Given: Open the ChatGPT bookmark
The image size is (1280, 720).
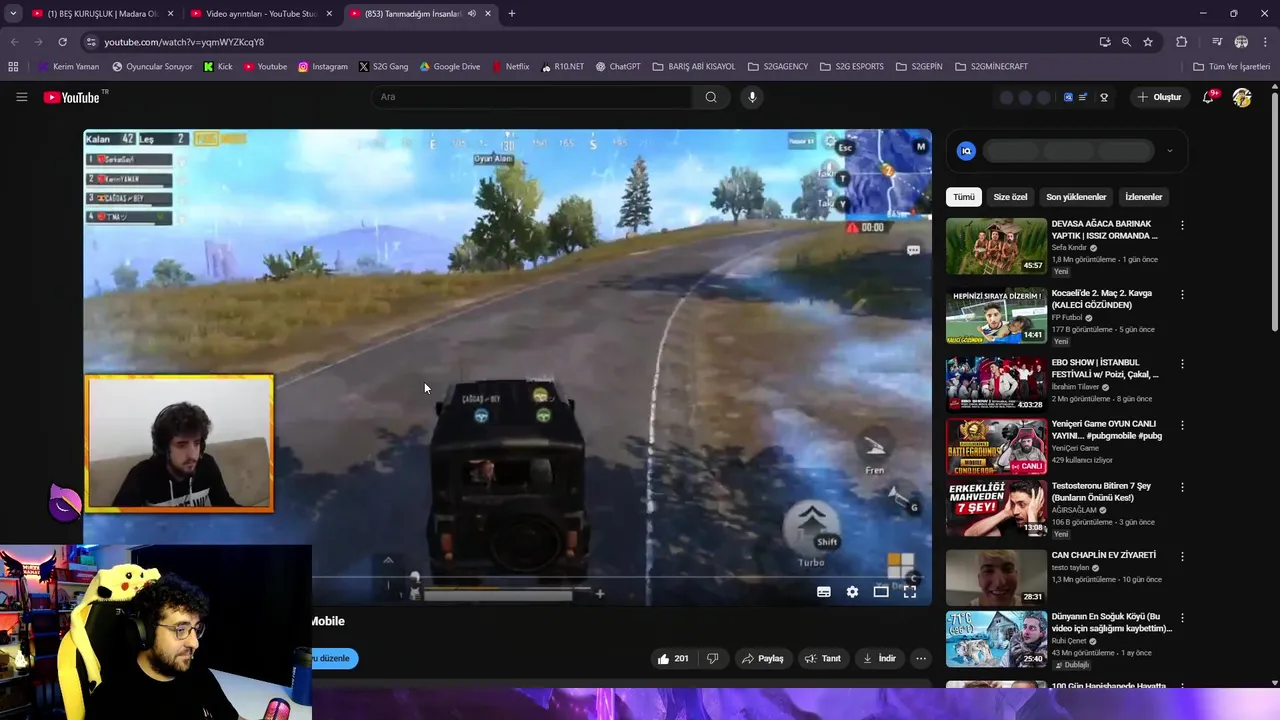Looking at the screenshot, I should point(618,66).
